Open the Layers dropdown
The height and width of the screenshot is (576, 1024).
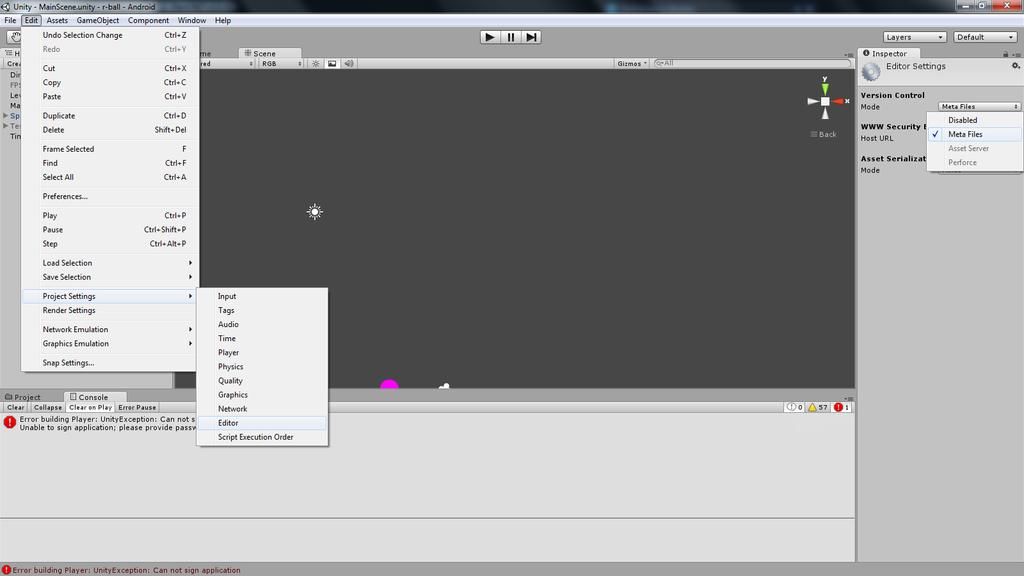pyautogui.click(x=914, y=37)
